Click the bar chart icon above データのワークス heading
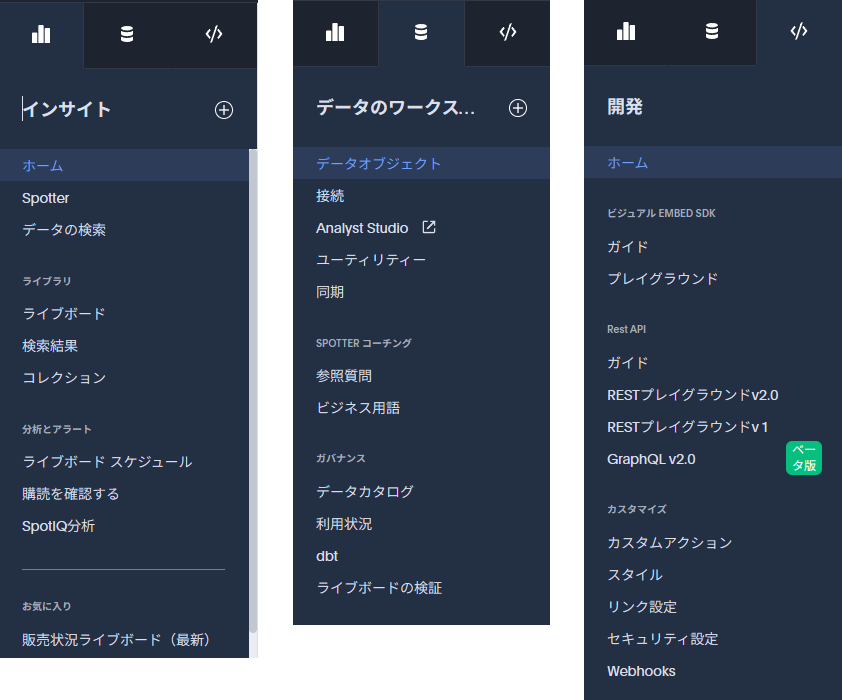Viewport: 842px width, 700px height. (x=335, y=32)
